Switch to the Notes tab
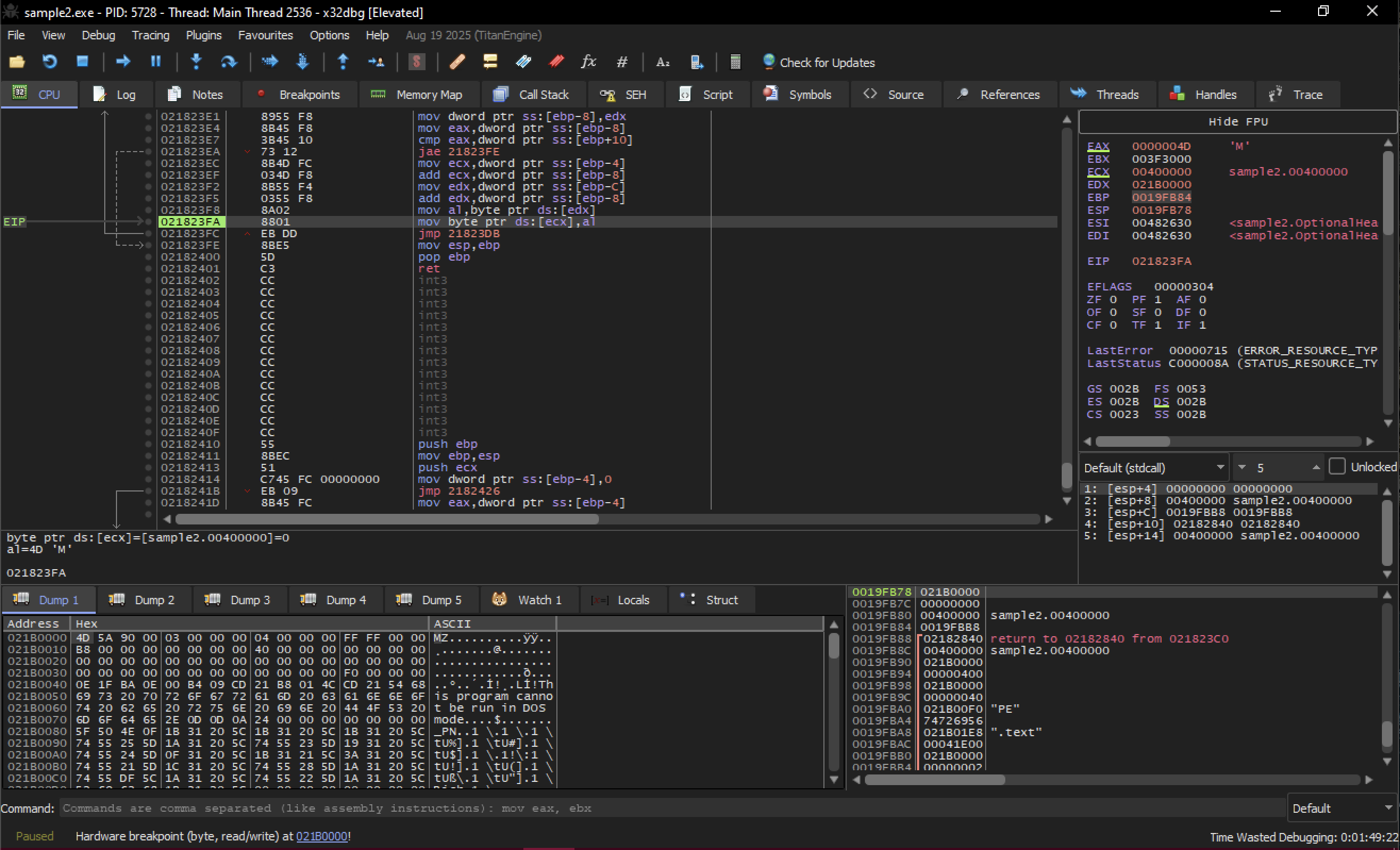Screen dimensions: 1400x850 [x=197, y=94]
